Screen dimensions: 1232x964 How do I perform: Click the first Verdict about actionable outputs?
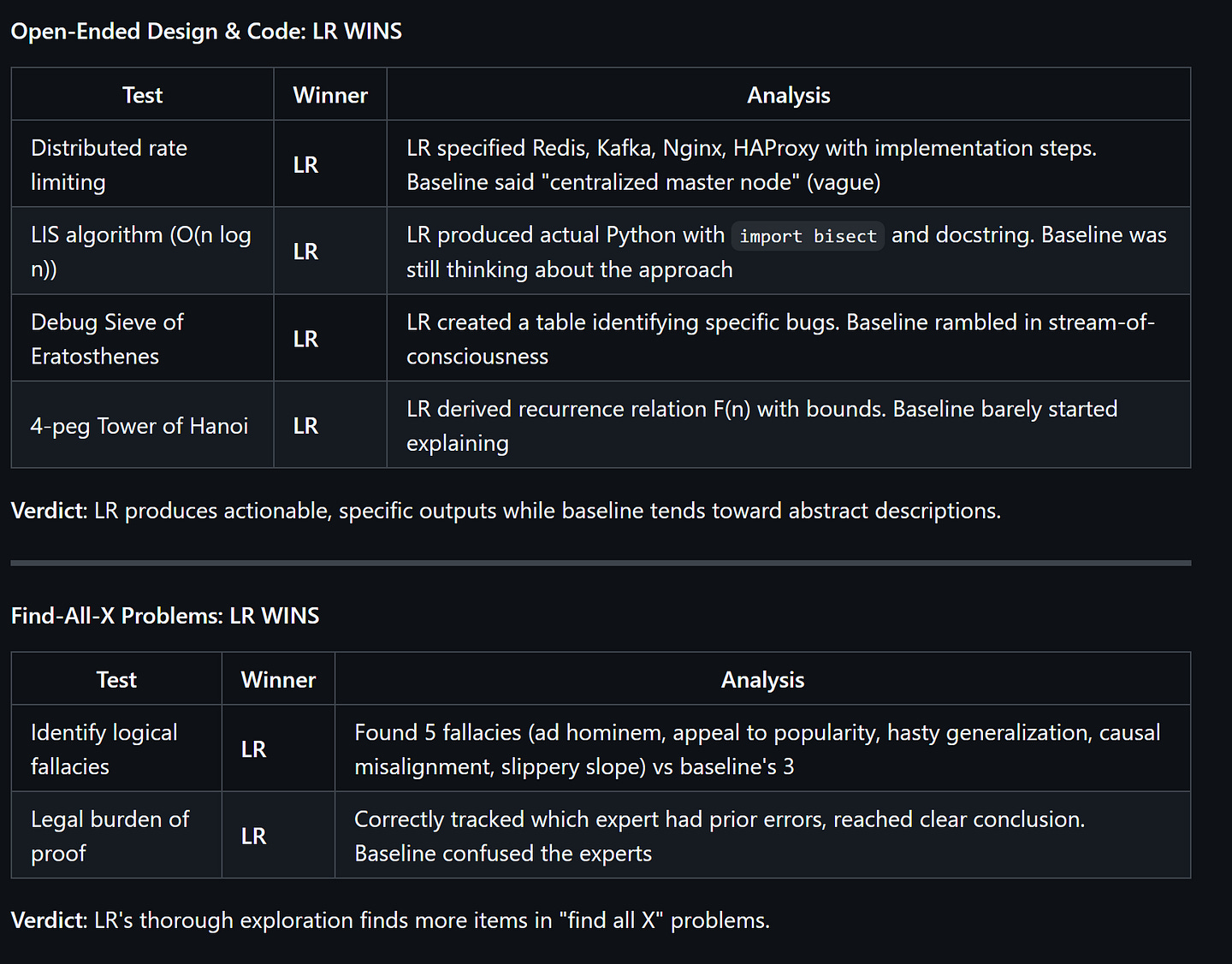coord(505,511)
